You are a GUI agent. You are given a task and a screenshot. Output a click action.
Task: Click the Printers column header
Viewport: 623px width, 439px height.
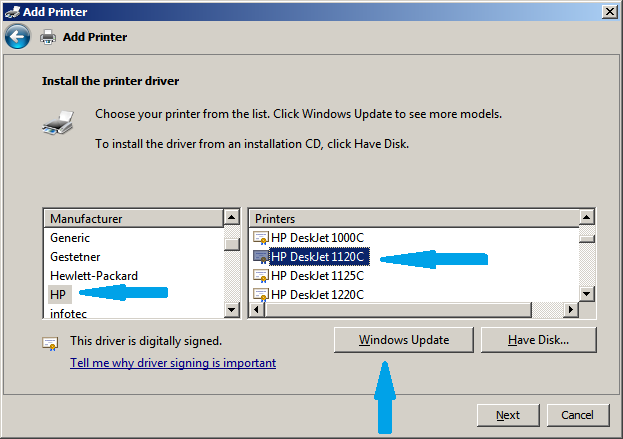pos(414,219)
